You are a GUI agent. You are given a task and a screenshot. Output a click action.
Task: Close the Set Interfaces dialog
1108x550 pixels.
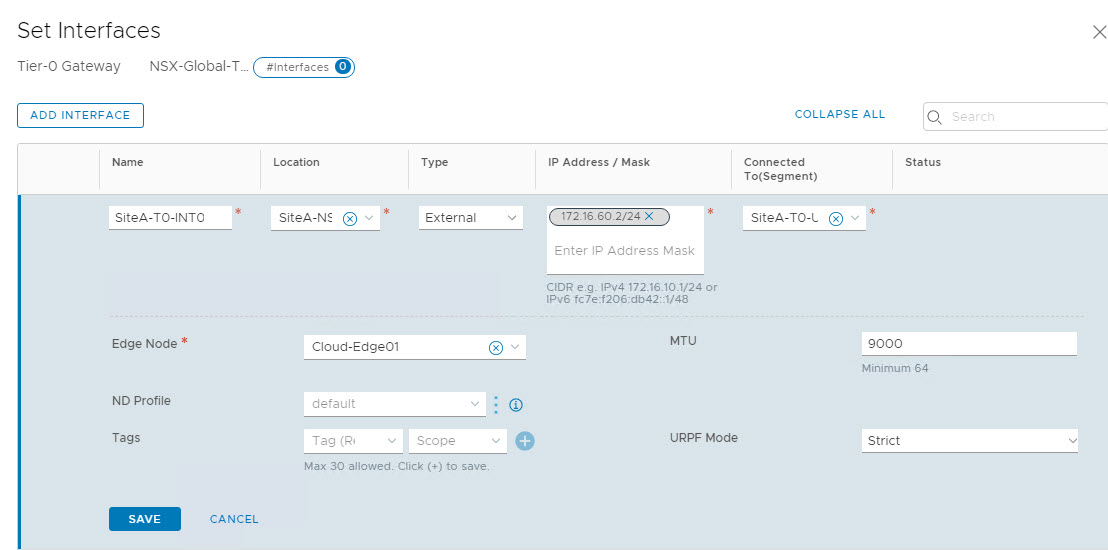(1099, 32)
